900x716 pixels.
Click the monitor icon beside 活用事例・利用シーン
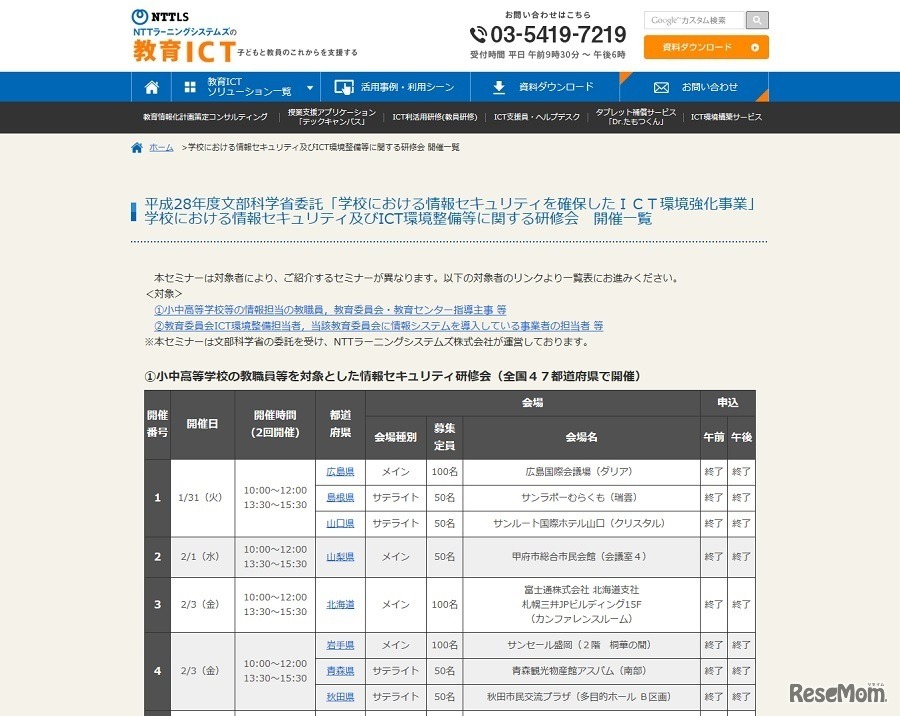tap(344, 87)
